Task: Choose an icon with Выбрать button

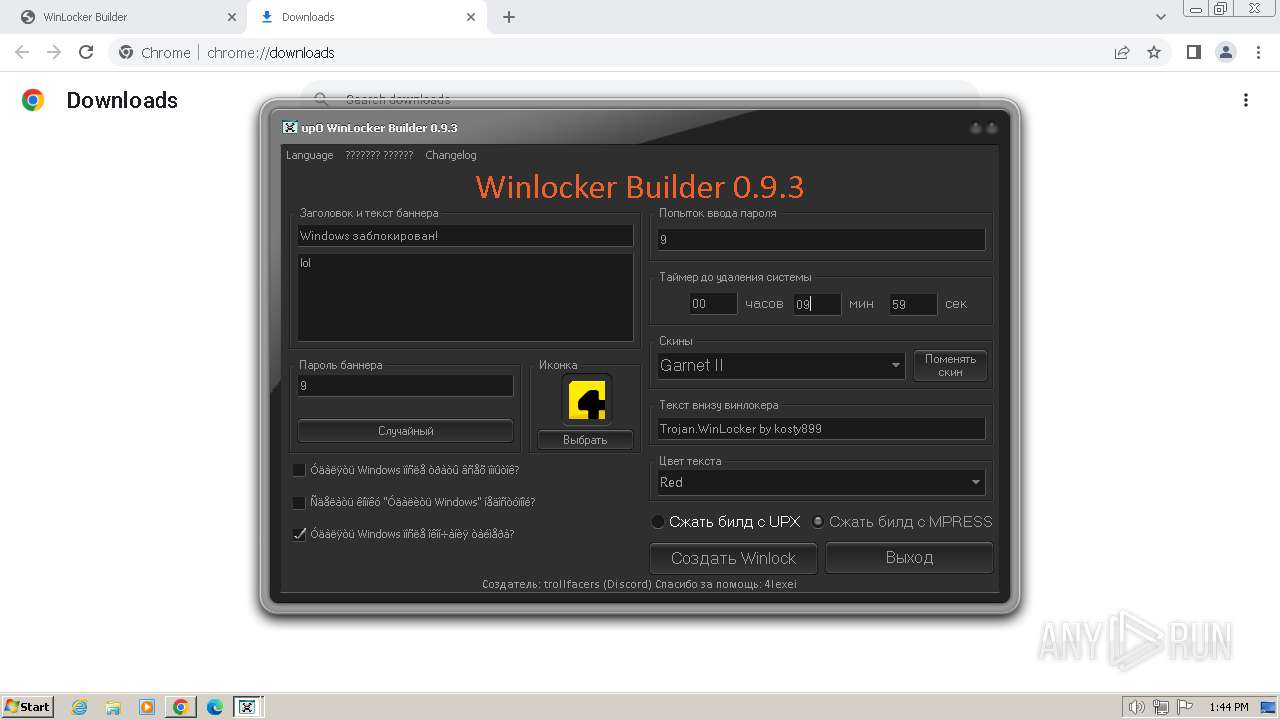Action: [x=585, y=440]
